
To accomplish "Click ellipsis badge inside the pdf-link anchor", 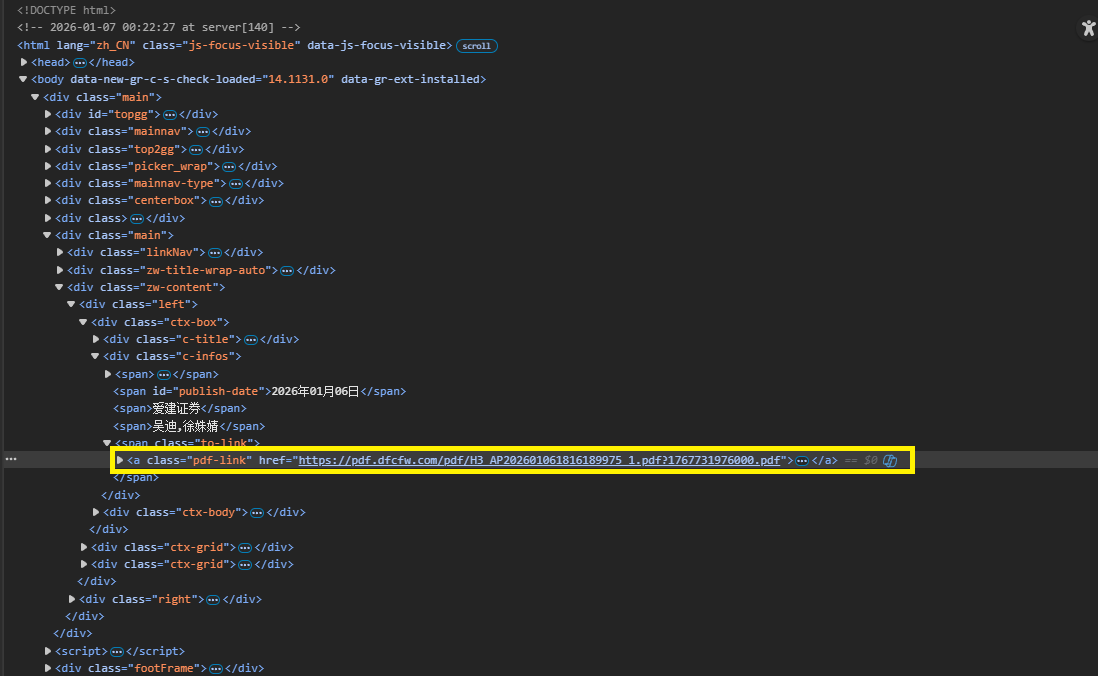I will [801, 461].
